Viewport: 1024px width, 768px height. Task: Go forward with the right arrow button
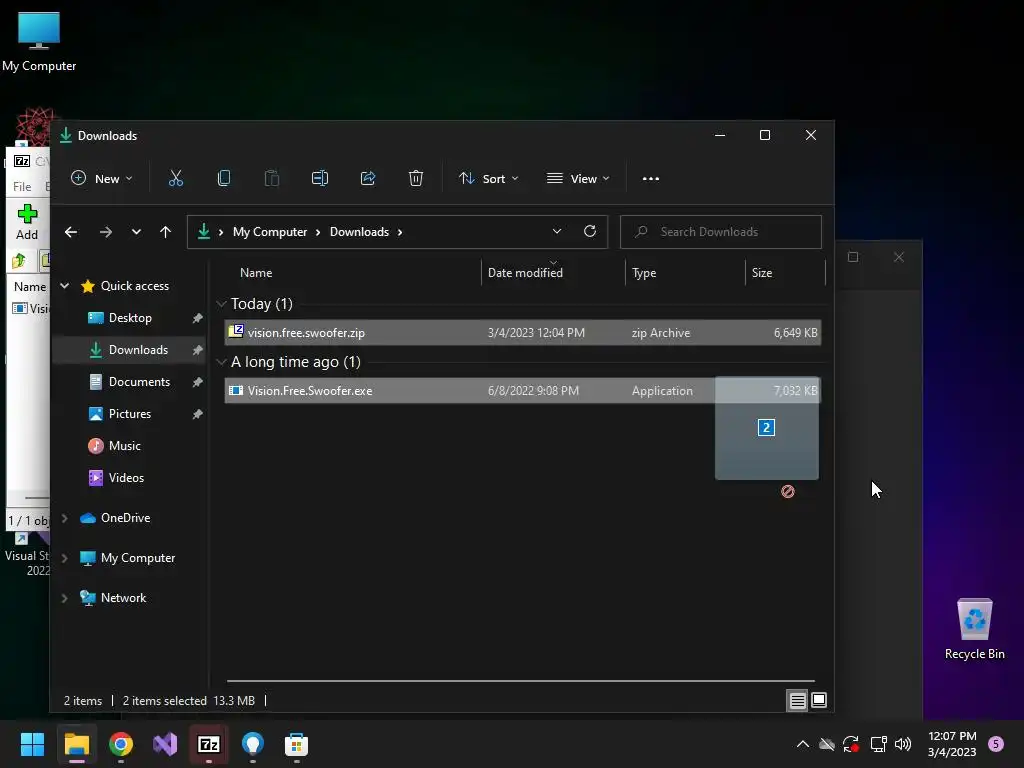click(105, 232)
